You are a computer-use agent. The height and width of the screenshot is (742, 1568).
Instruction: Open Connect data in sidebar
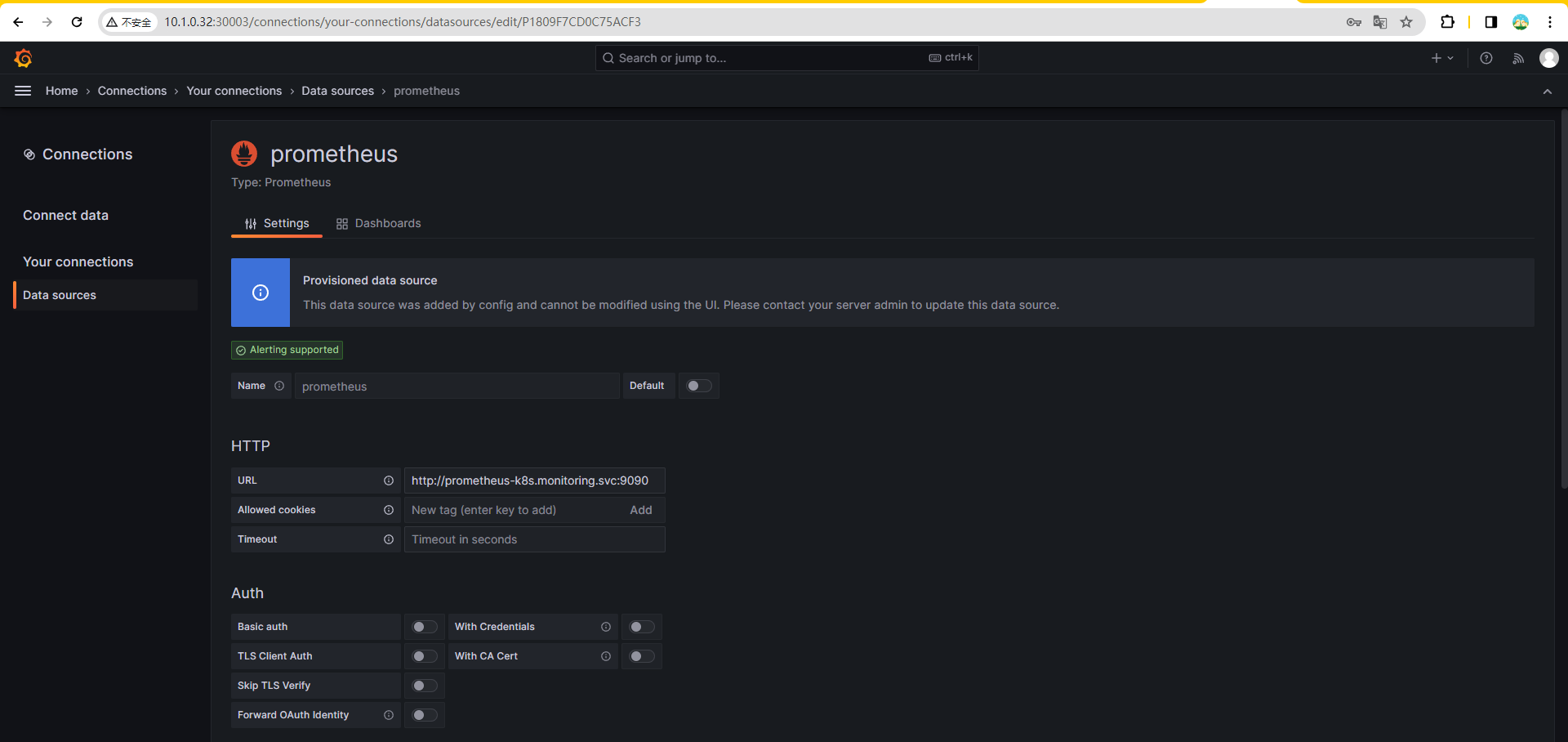65,216
